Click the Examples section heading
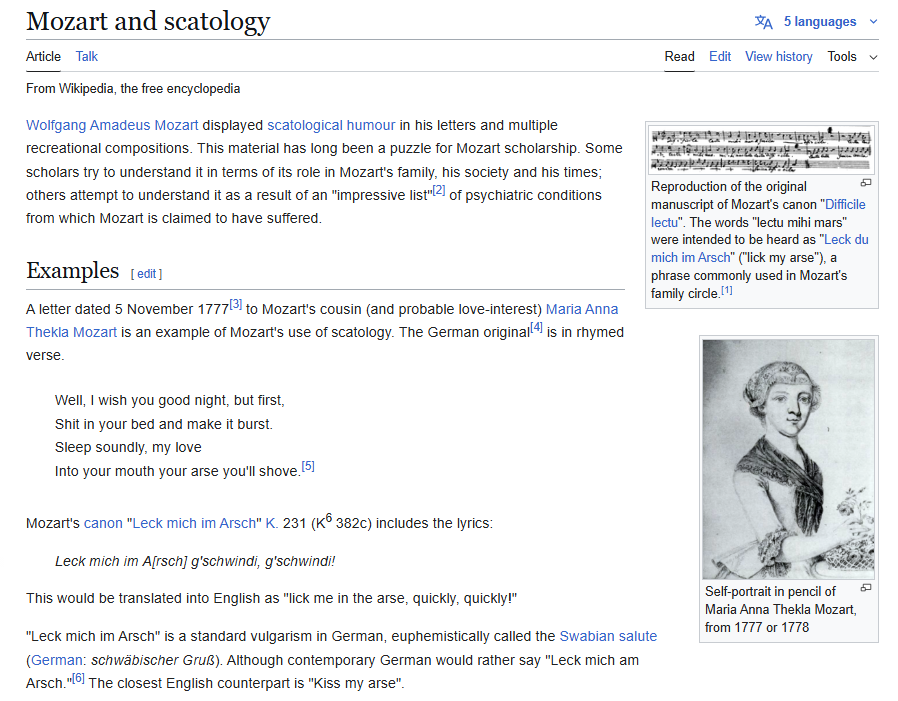 73,271
